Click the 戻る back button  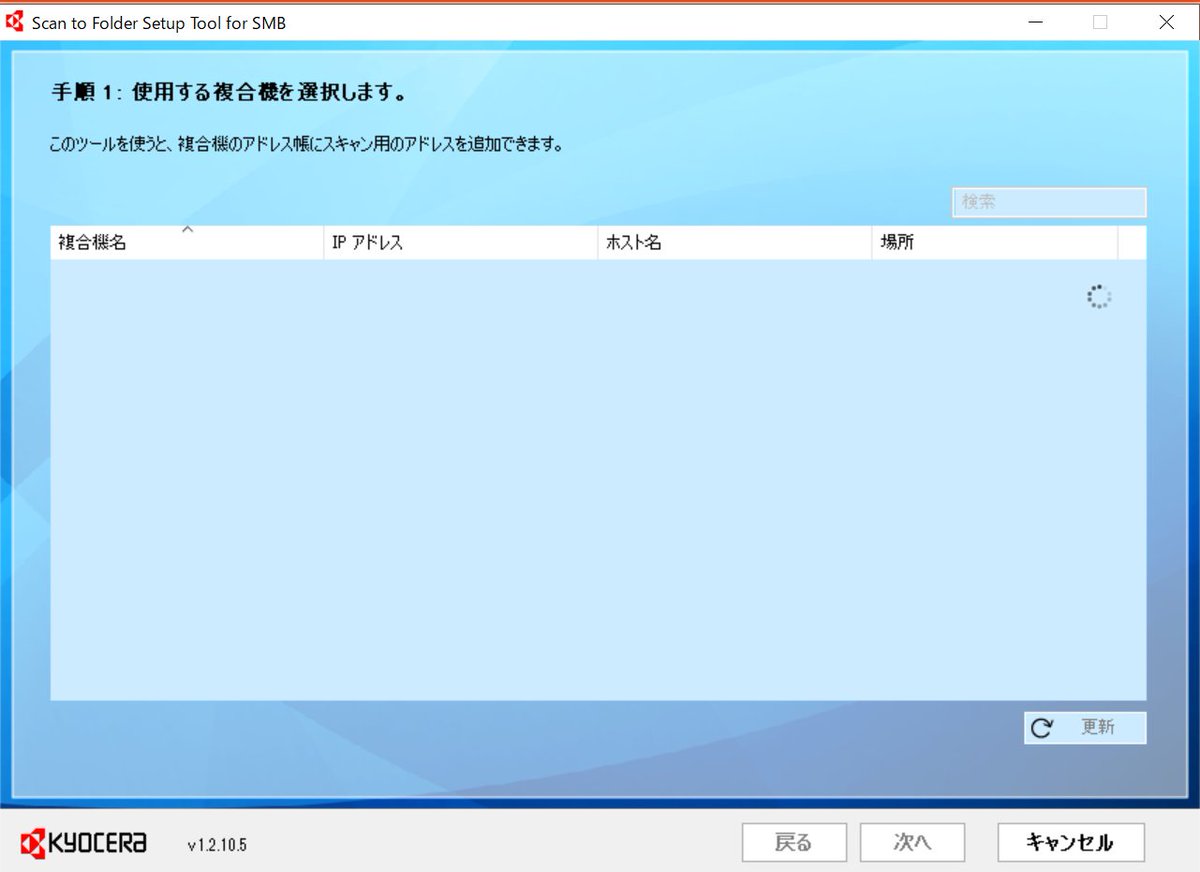(x=794, y=843)
